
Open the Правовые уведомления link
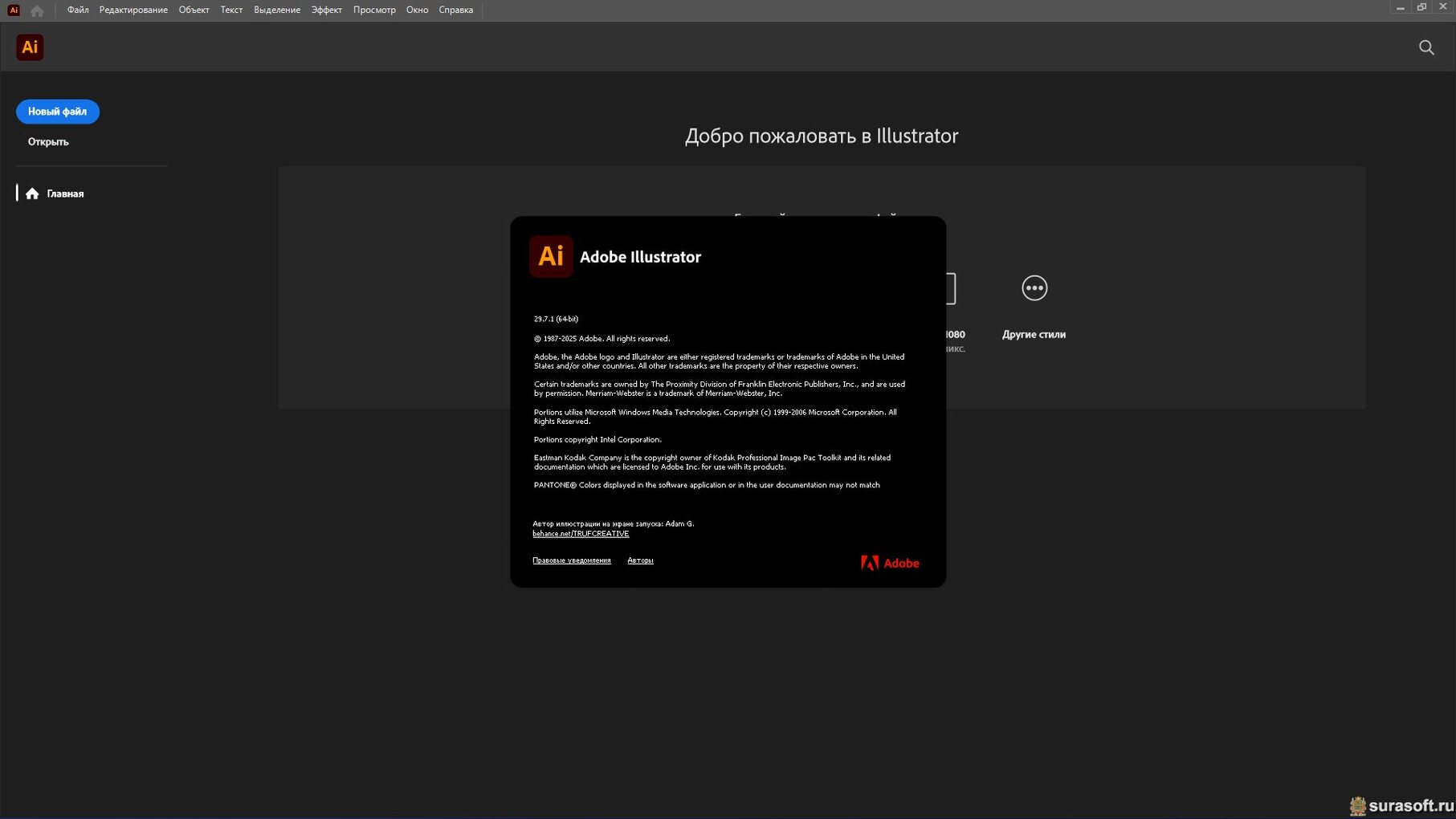pos(571,560)
